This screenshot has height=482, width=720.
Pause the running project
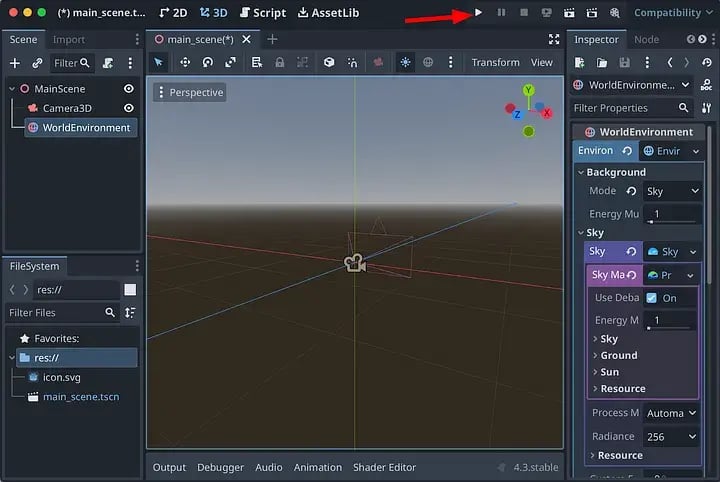tap(501, 12)
